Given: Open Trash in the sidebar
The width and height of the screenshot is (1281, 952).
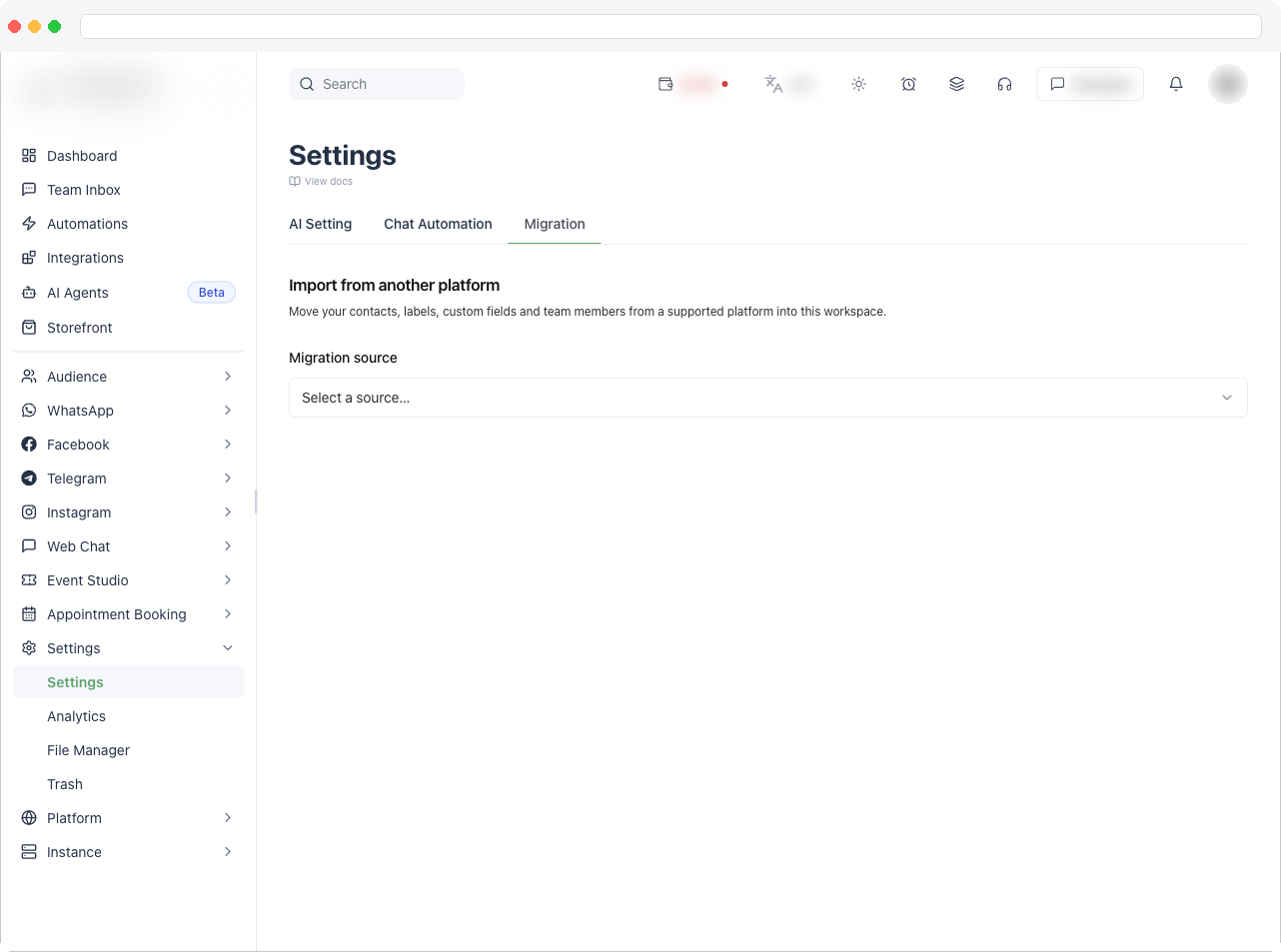Looking at the screenshot, I should [x=65, y=784].
